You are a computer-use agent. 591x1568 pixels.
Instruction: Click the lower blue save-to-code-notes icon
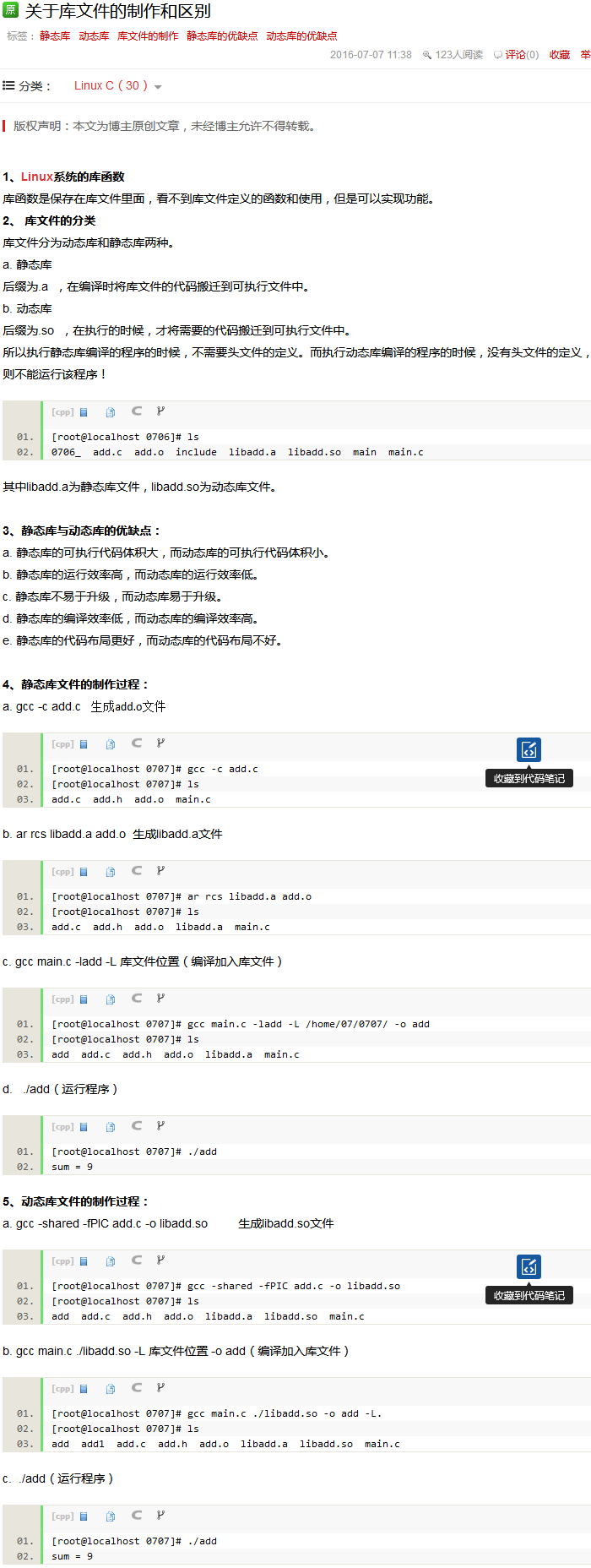[x=529, y=1266]
